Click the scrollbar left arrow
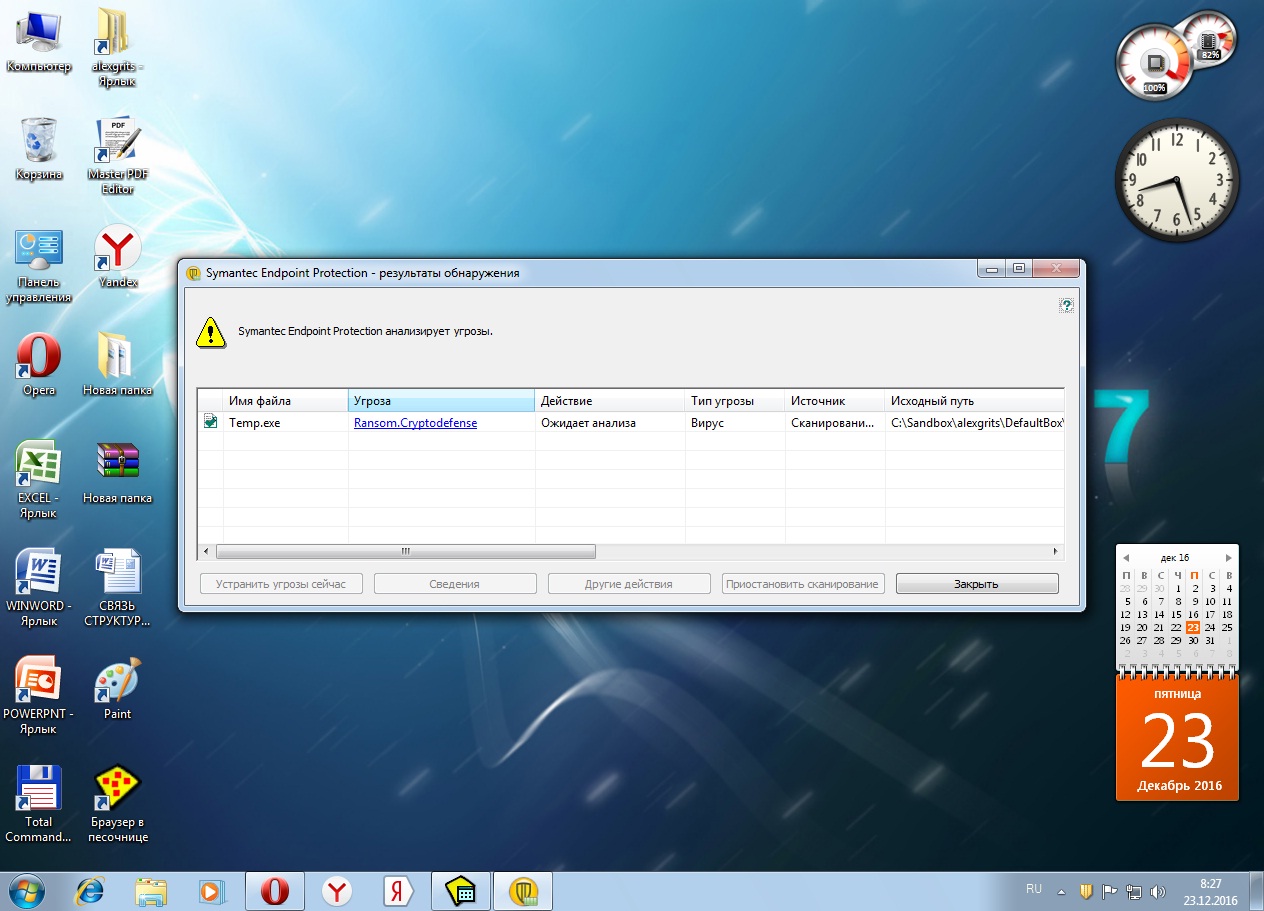Screen dimensions: 1264x911 (206, 552)
